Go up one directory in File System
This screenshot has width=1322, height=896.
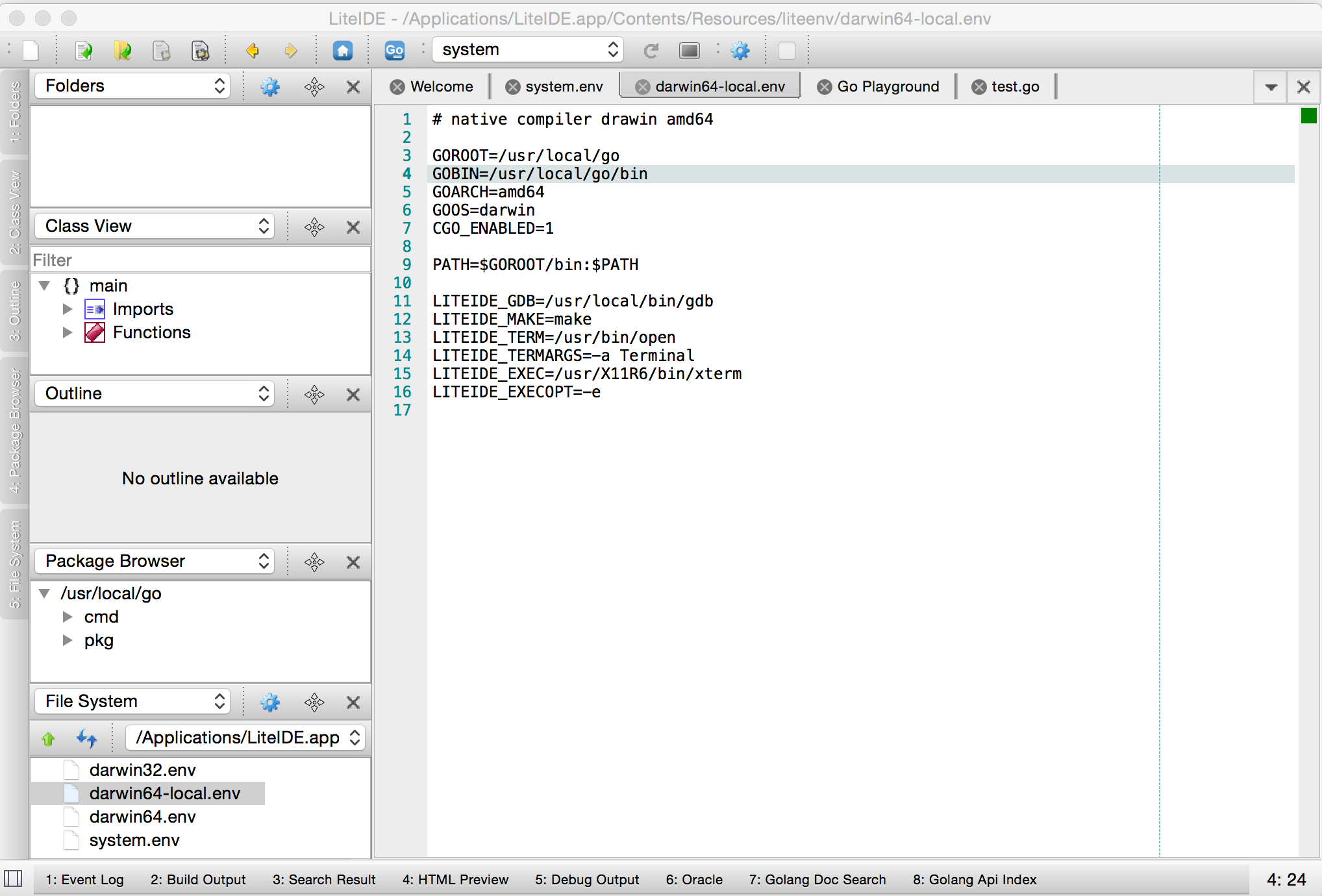pos(48,738)
